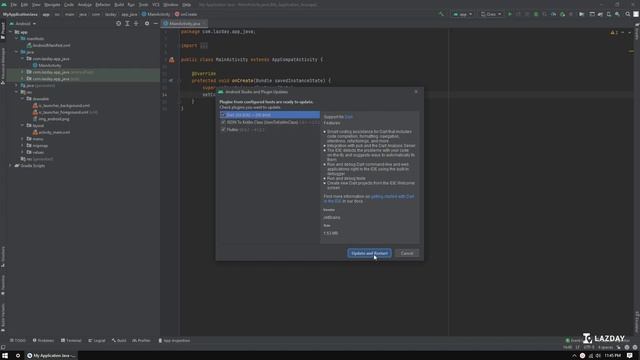Uncheck JSON To Kotlin Class plugin checkbox
640x360 pixels.
tap(223, 122)
